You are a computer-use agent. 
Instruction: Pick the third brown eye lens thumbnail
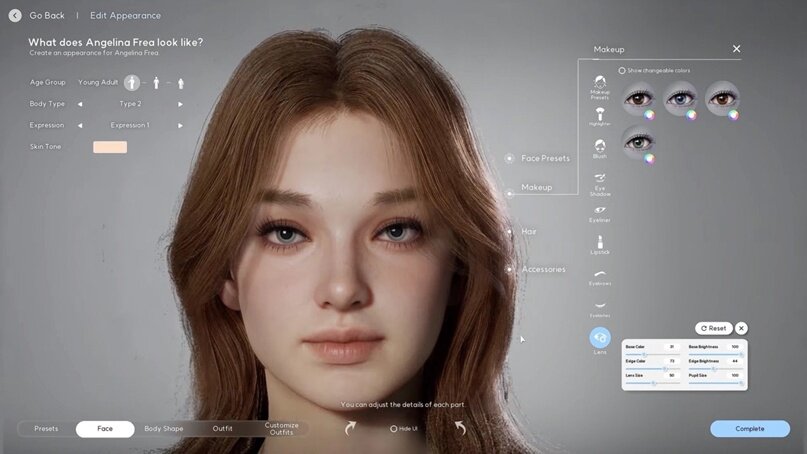[x=722, y=98]
